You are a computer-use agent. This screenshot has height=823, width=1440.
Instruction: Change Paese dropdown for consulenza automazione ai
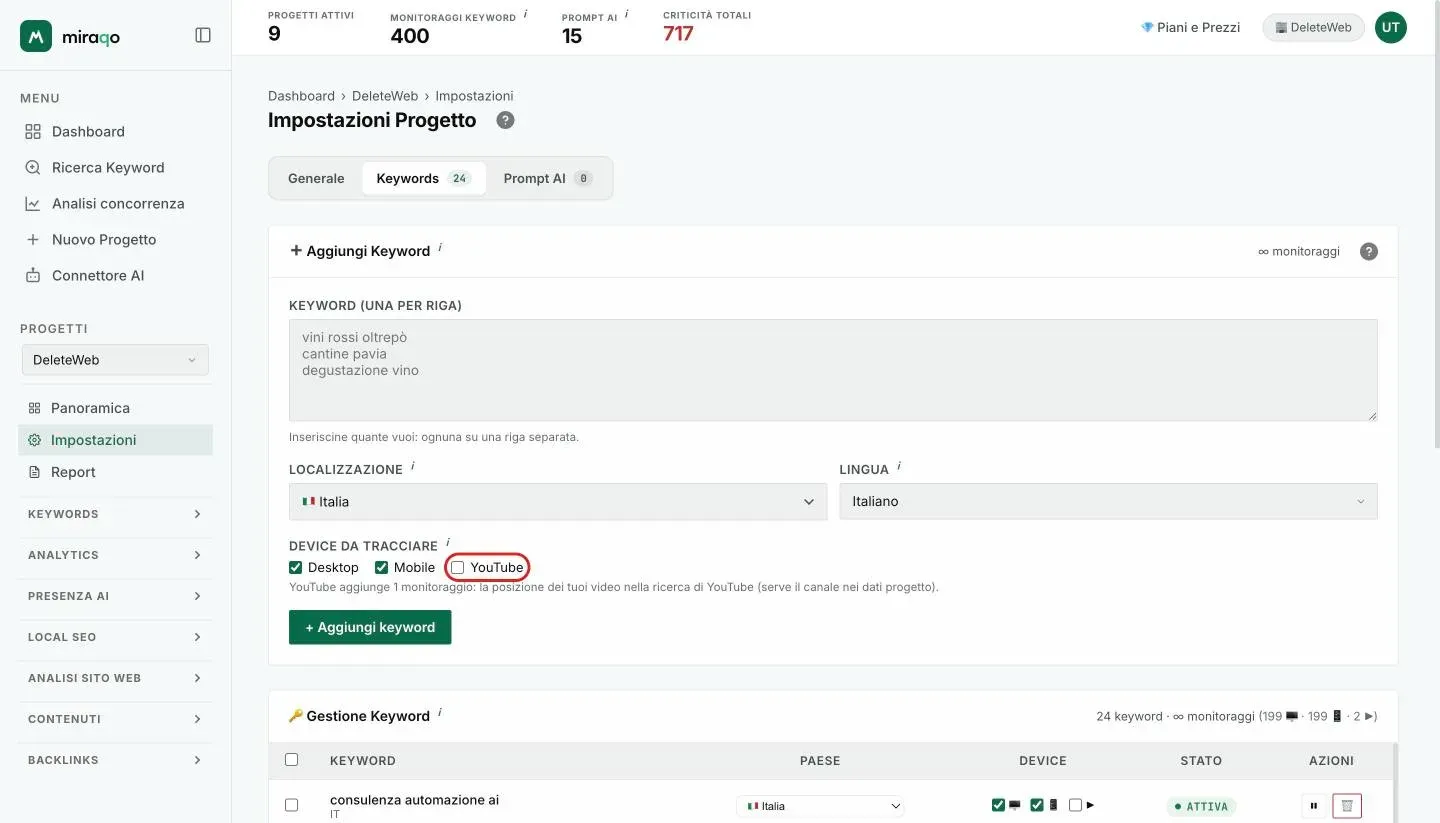[x=820, y=806]
